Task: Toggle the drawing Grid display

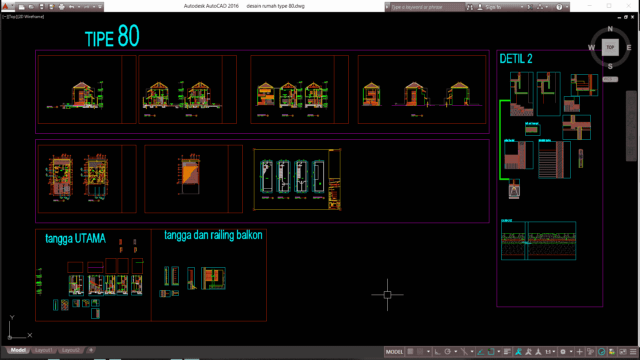Action: point(410,352)
